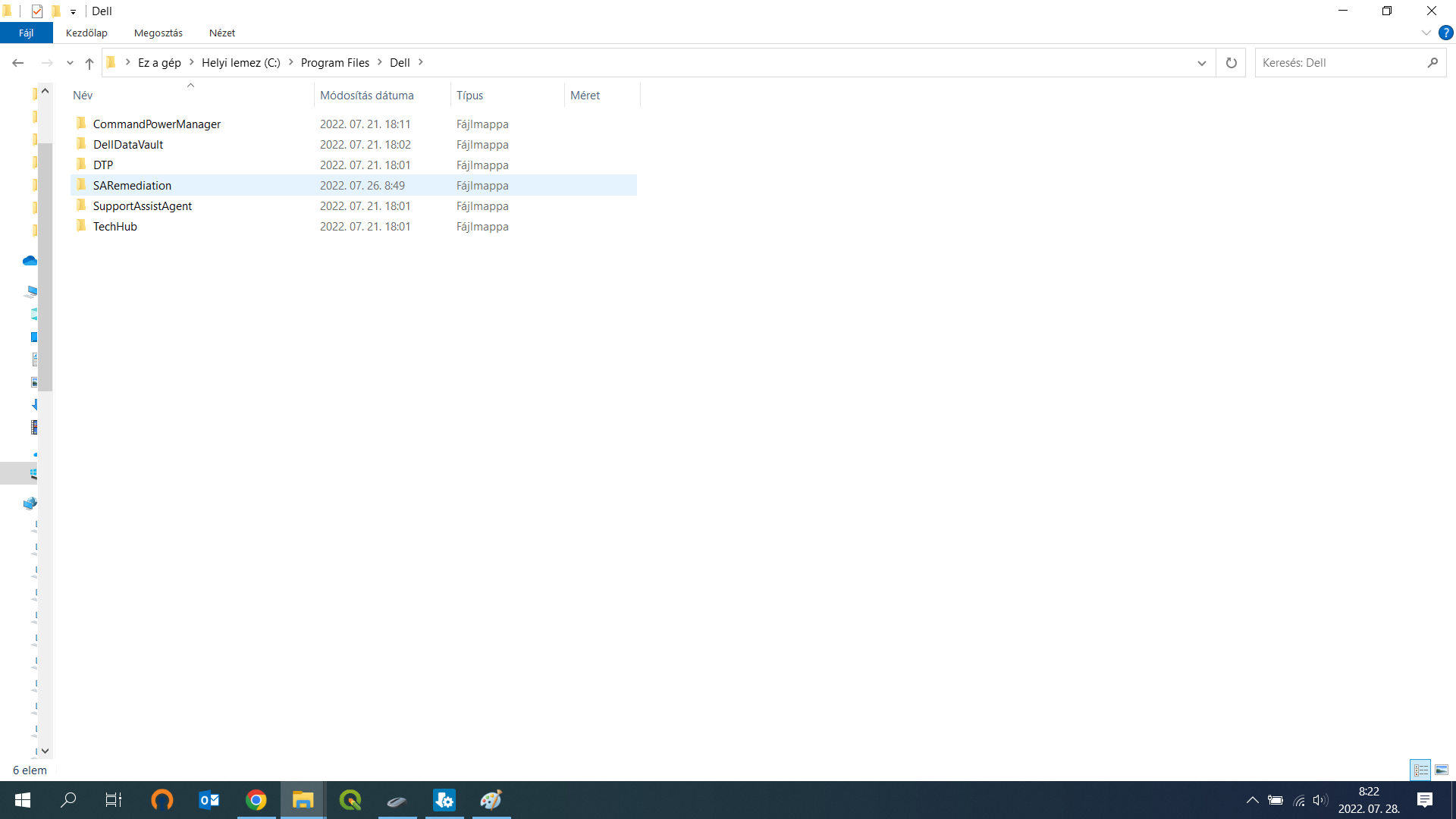Open the gray mouse app on taskbar
This screenshot has height=819, width=1456.
pos(397,800)
